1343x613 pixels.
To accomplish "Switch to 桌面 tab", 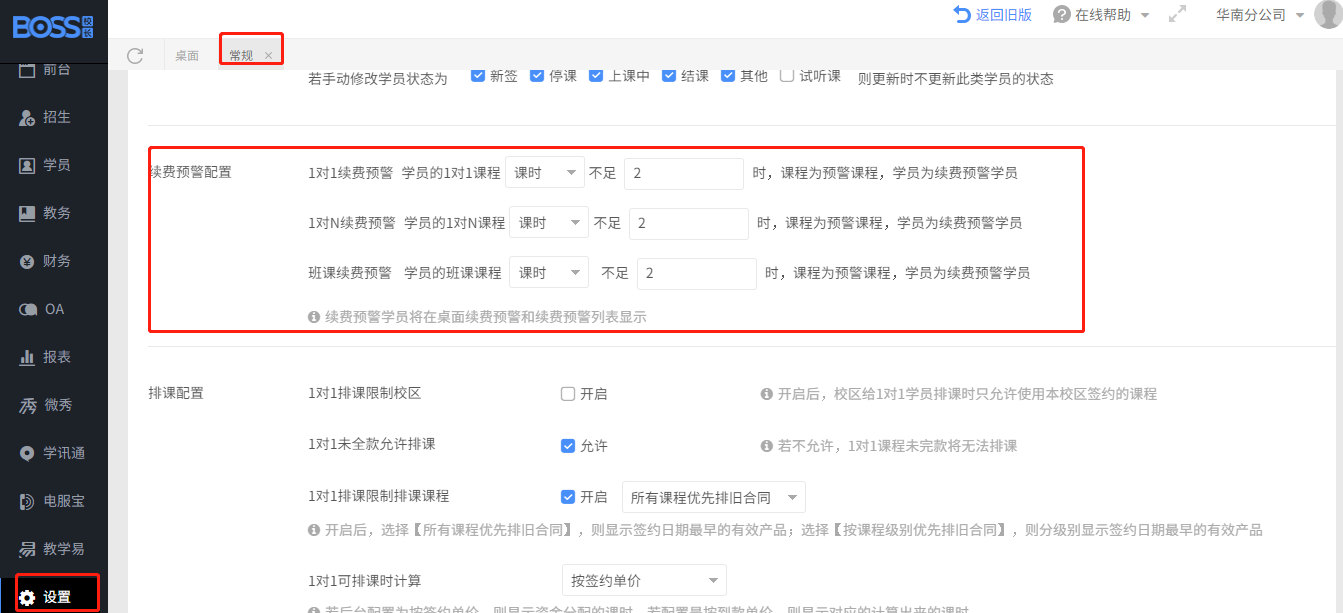I will pyautogui.click(x=187, y=55).
